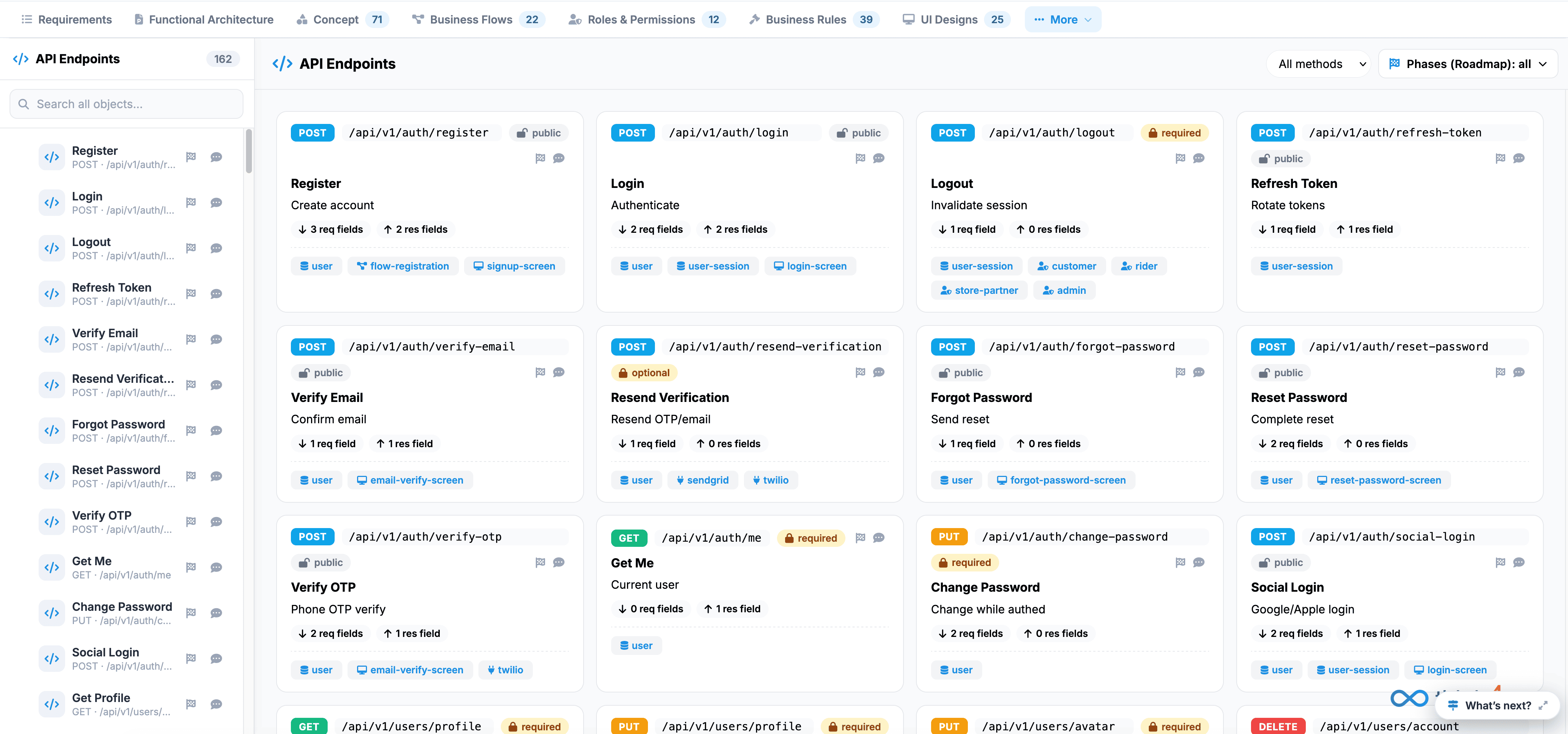Click flag icon on Refresh Token card

pyautogui.click(x=1500, y=158)
